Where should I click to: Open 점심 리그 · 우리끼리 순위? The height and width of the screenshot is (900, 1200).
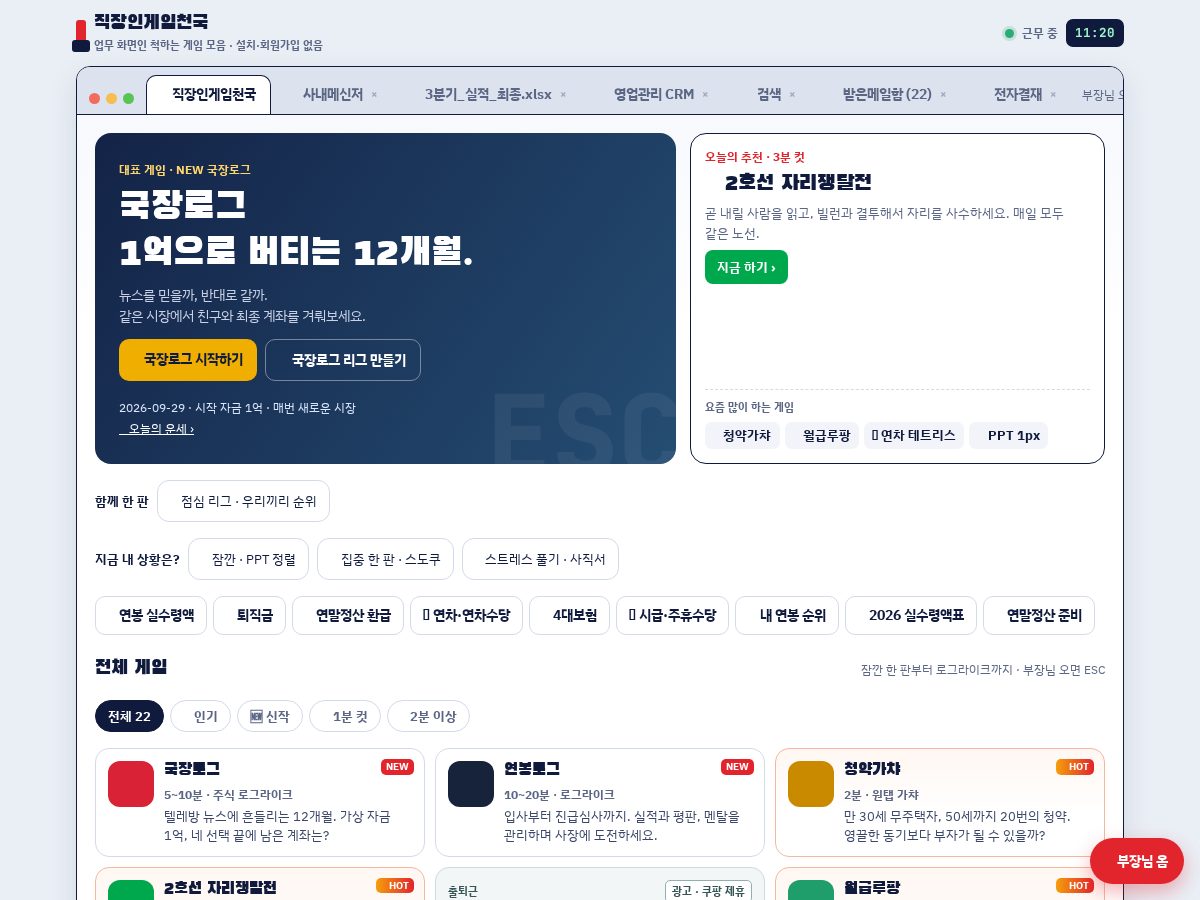[x=243, y=501]
